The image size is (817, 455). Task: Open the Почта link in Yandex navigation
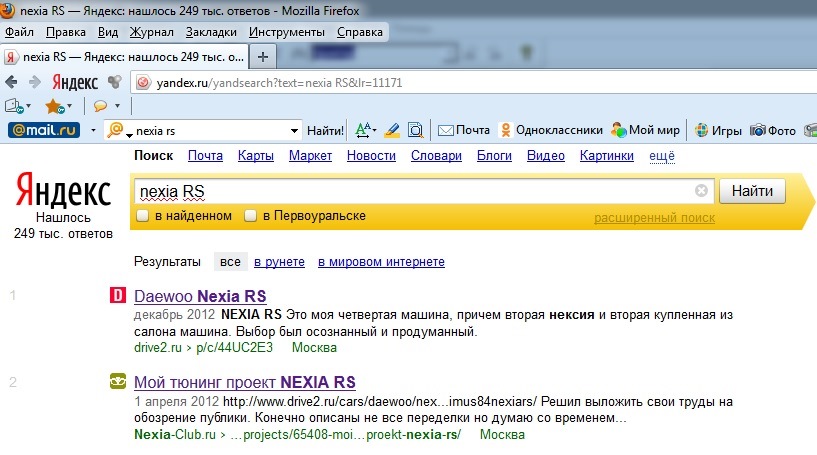point(205,156)
